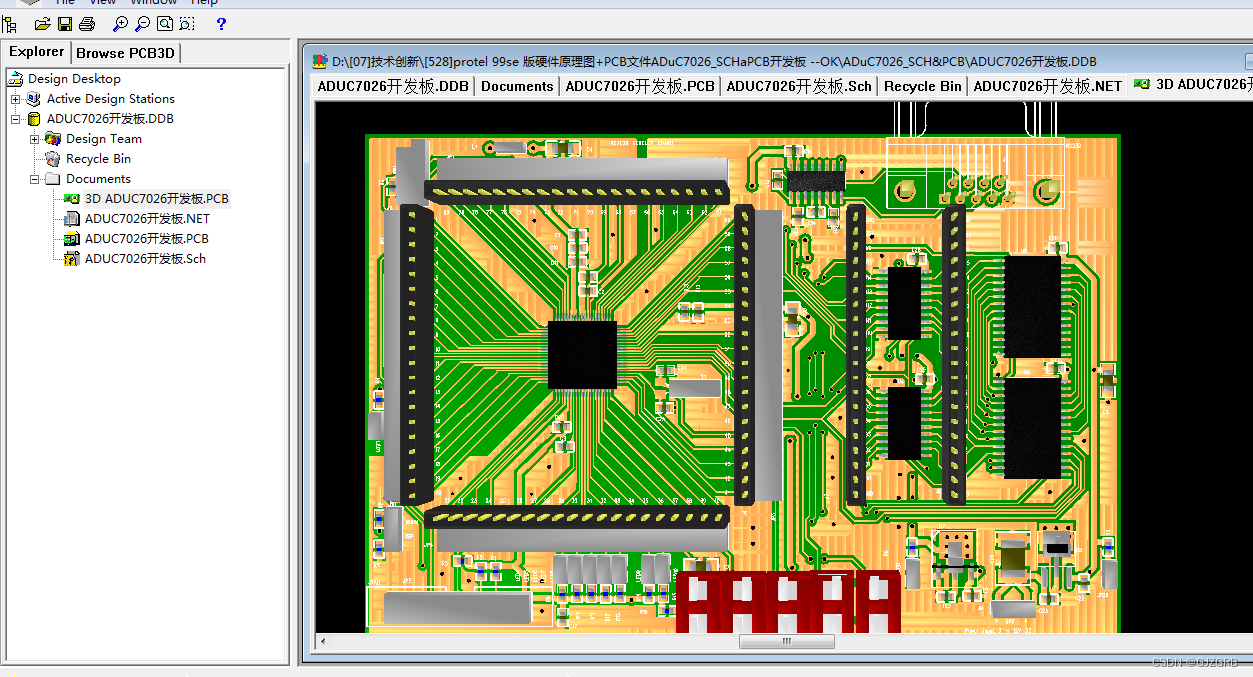This screenshot has width=1253, height=677.
Task: Click the Zoom Selected Area icon
Action: 187,23
